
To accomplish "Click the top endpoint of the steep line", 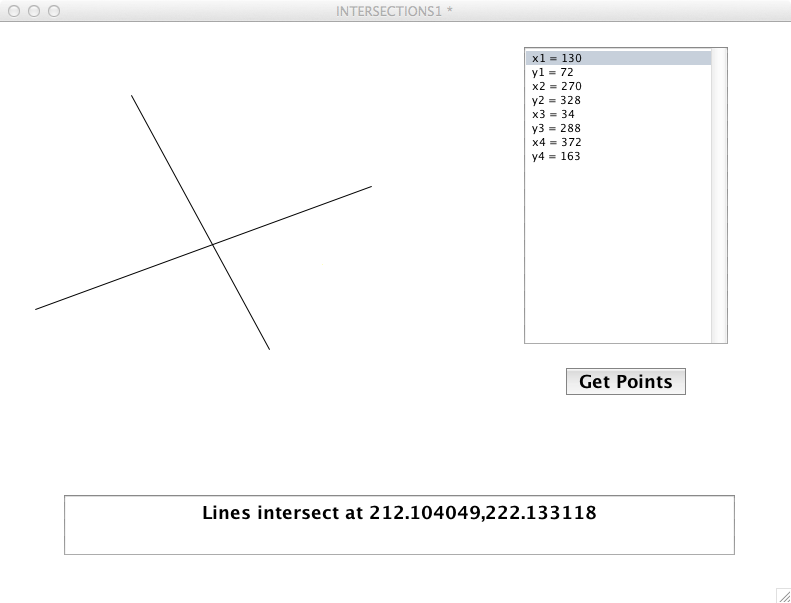I will (132, 96).
